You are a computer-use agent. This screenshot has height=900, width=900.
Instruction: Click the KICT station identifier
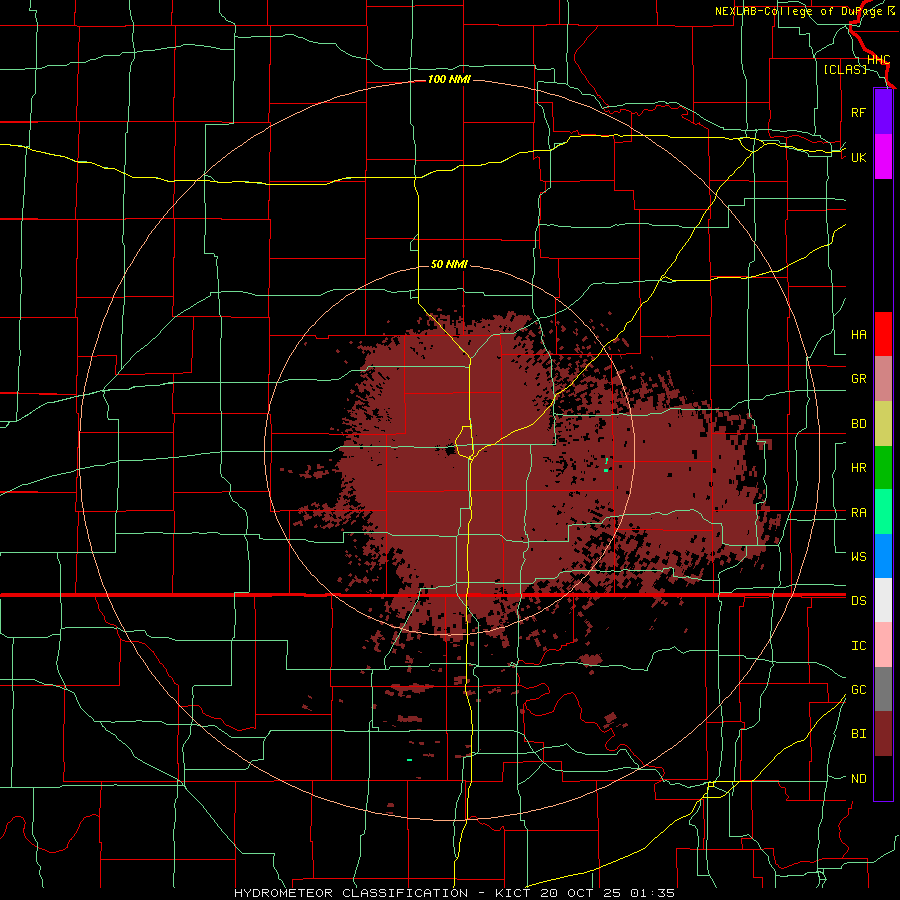[x=514, y=893]
